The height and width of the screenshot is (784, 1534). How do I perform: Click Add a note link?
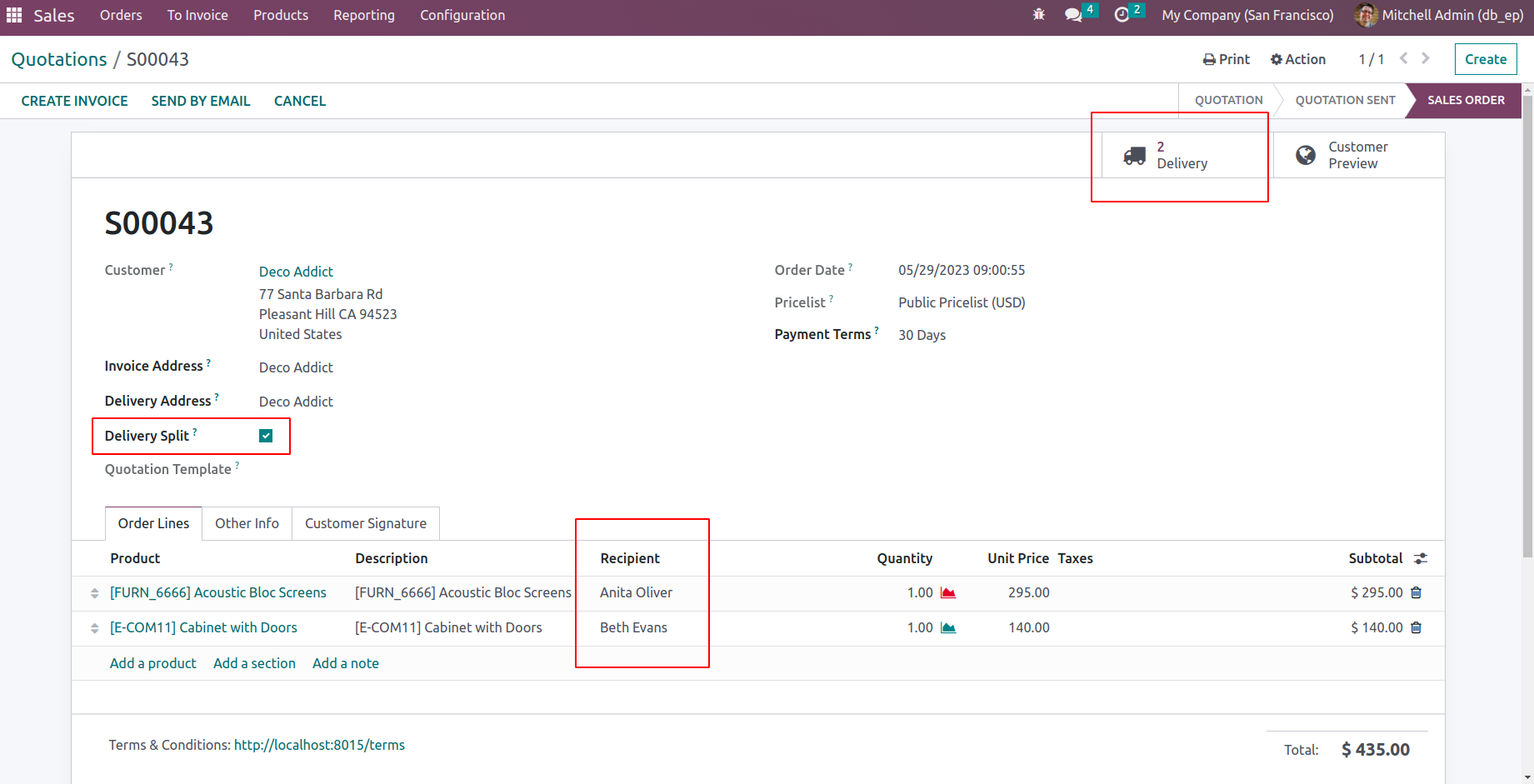pos(346,663)
